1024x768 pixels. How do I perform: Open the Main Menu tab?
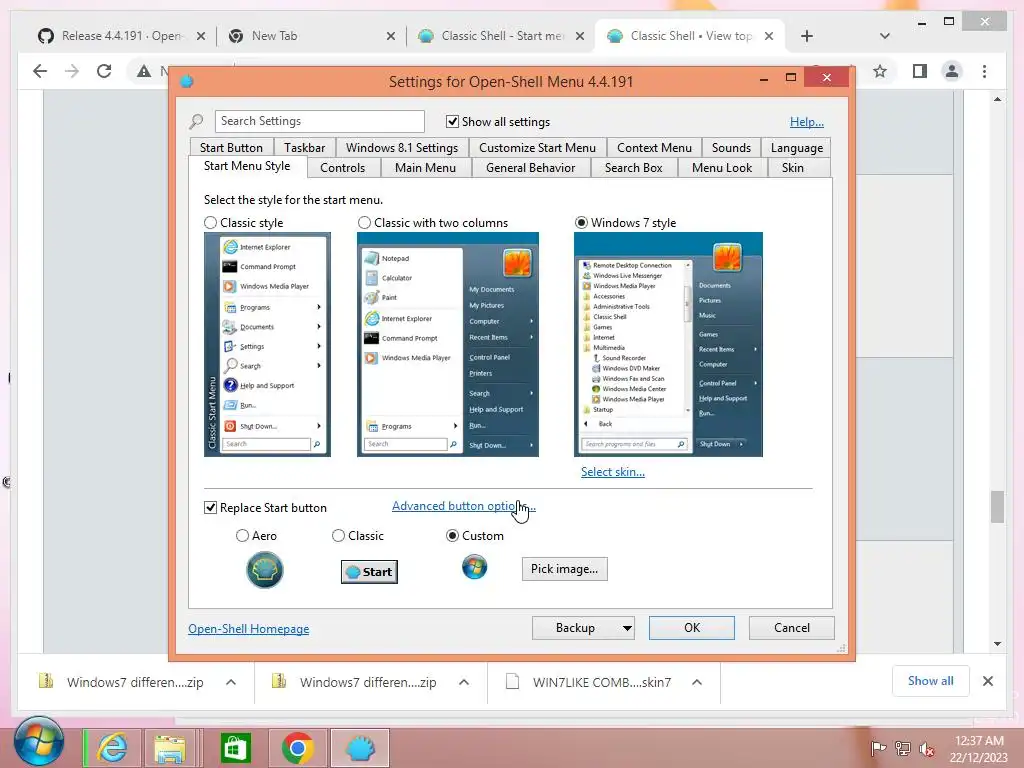tap(425, 168)
